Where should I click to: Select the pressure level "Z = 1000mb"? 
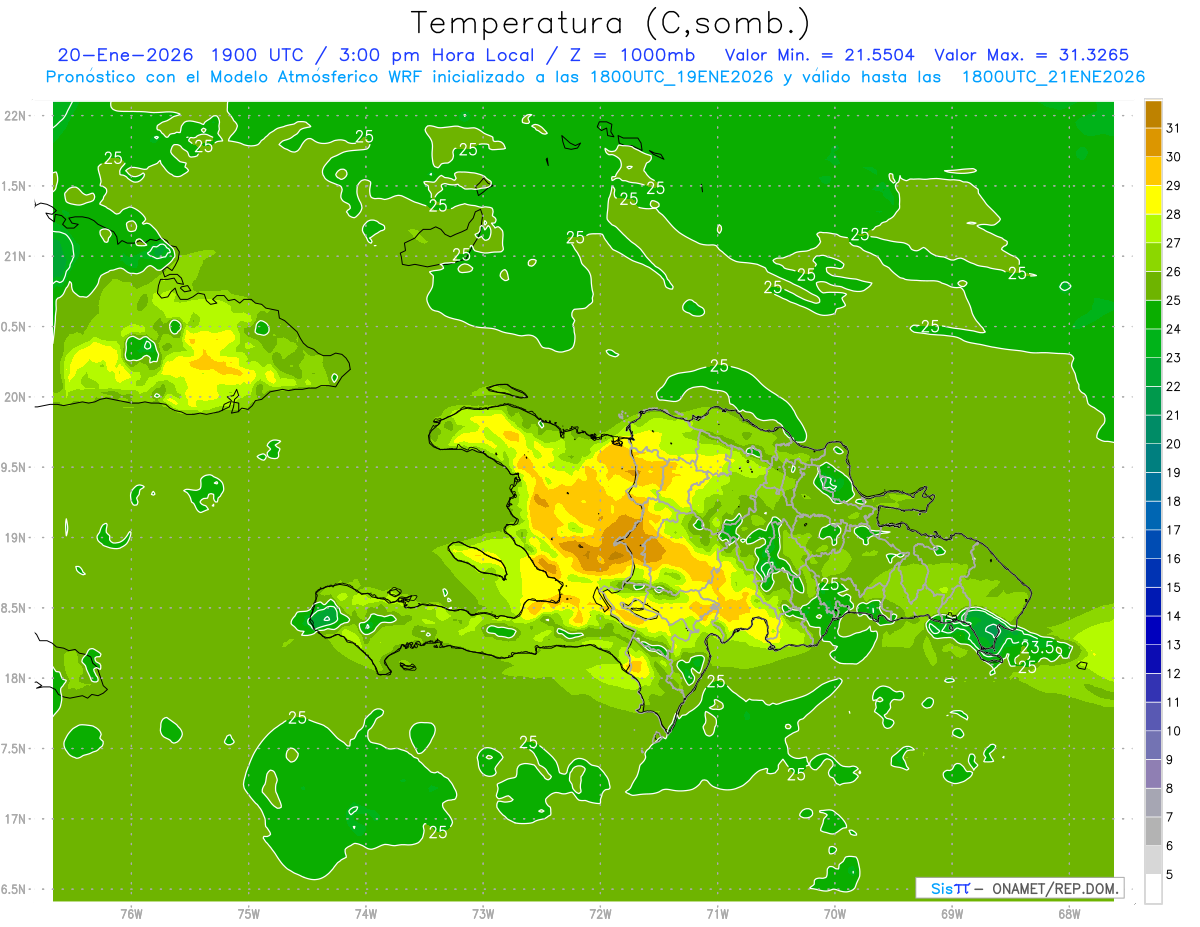632,55
